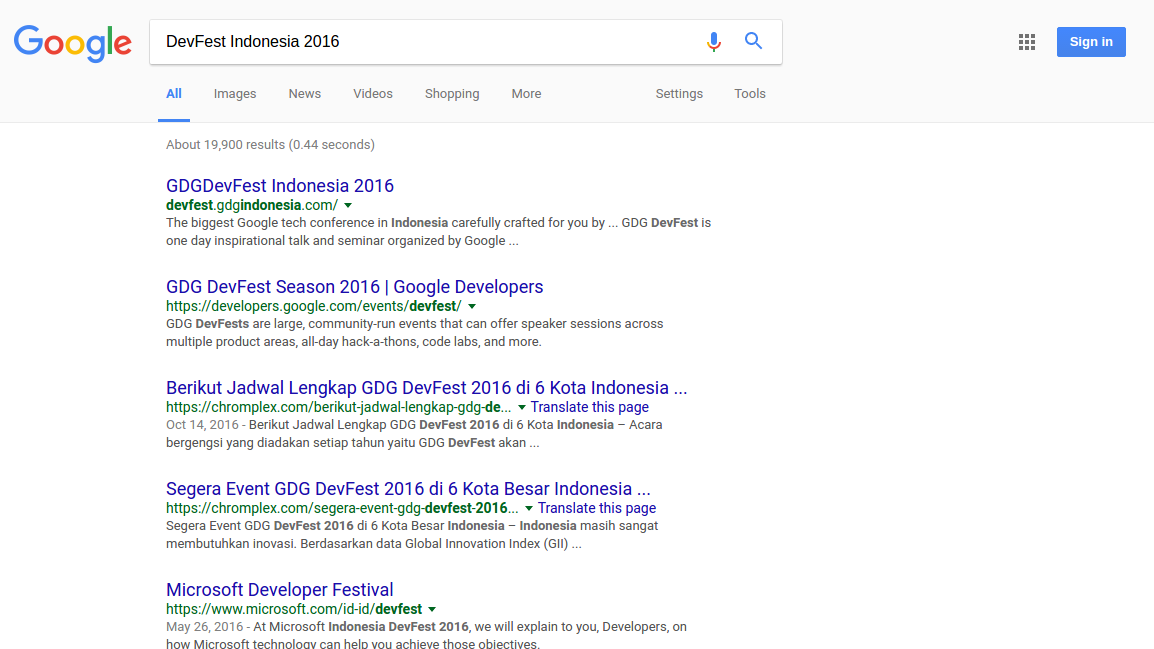Viewport: 1154px width, 649px height.
Task: Translate the Berikut Jadwal Lengkap page
Action: tap(590, 407)
